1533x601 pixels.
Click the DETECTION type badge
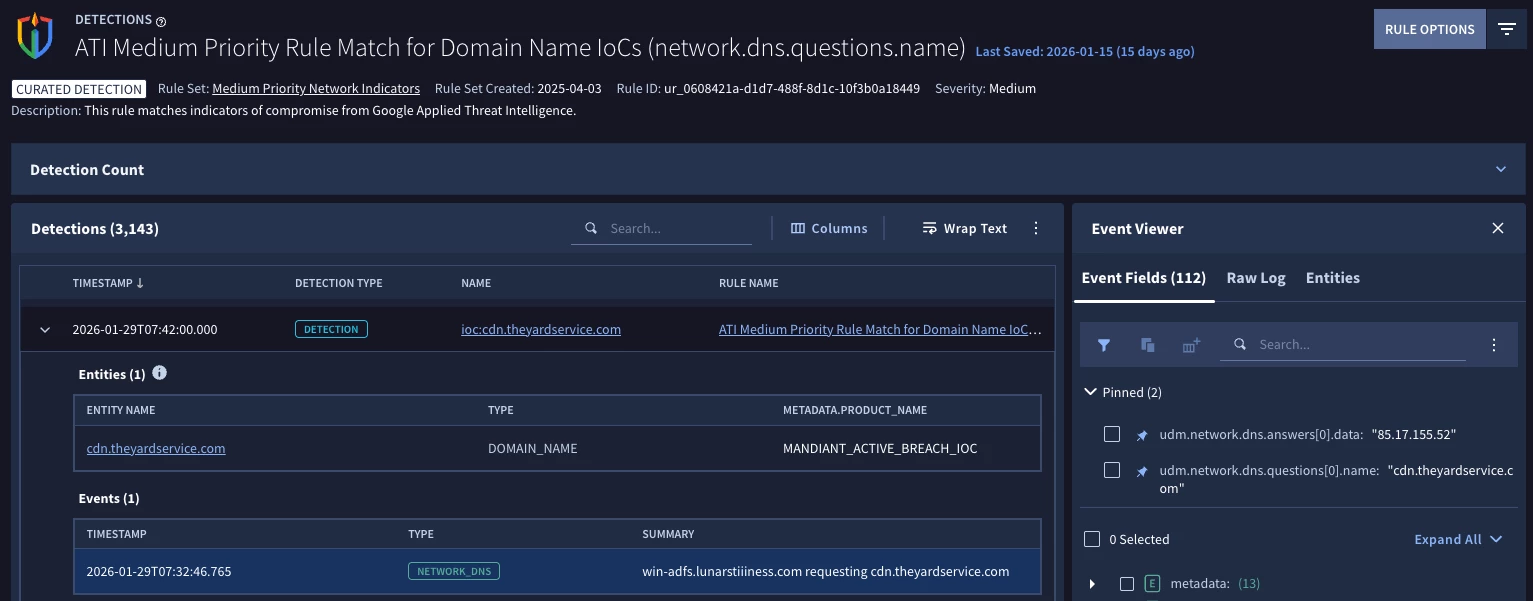pyautogui.click(x=331, y=329)
